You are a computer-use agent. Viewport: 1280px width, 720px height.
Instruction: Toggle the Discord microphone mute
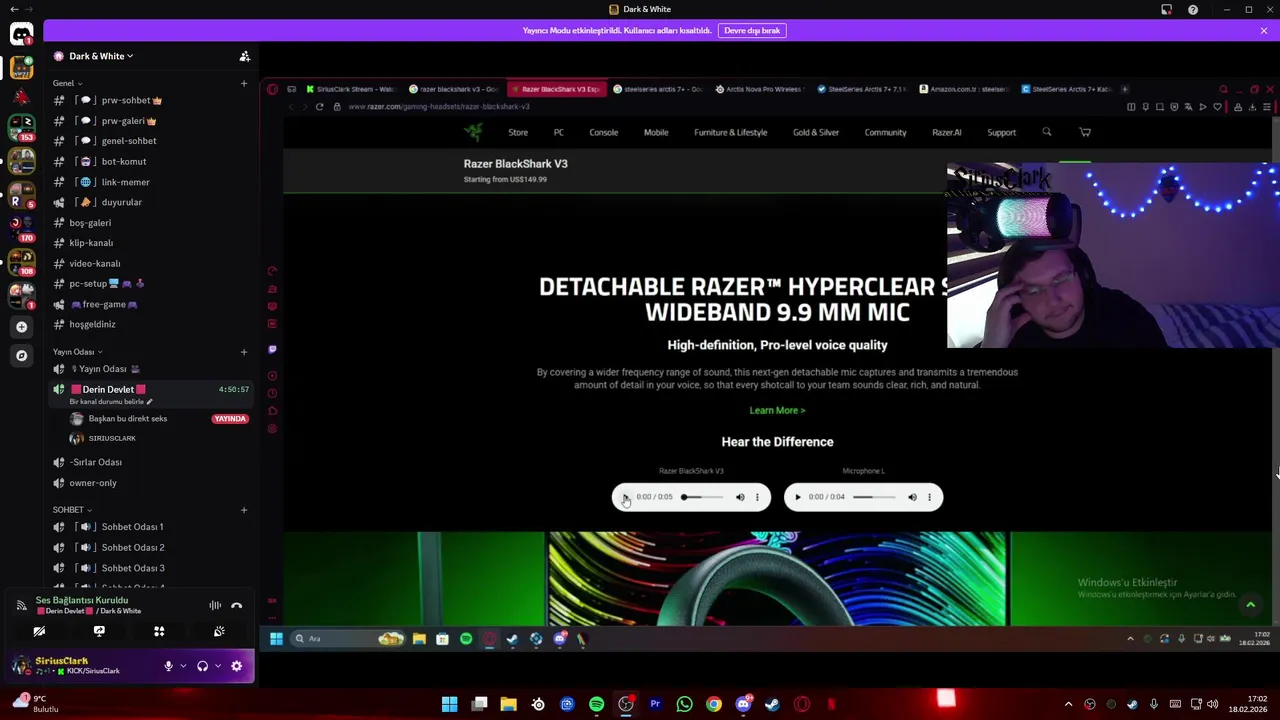(x=168, y=666)
